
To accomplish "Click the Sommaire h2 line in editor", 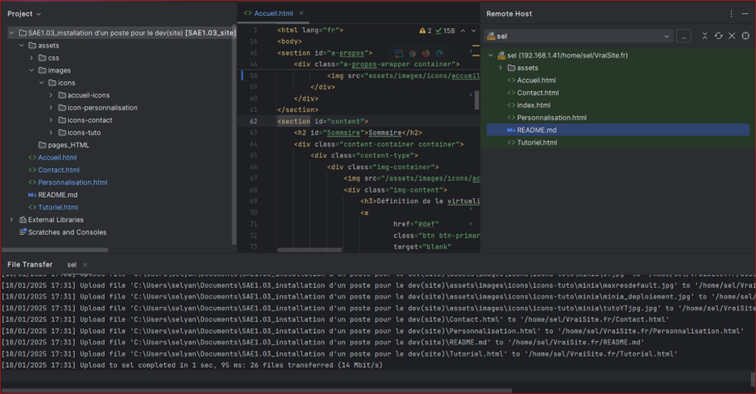I will 358,133.
